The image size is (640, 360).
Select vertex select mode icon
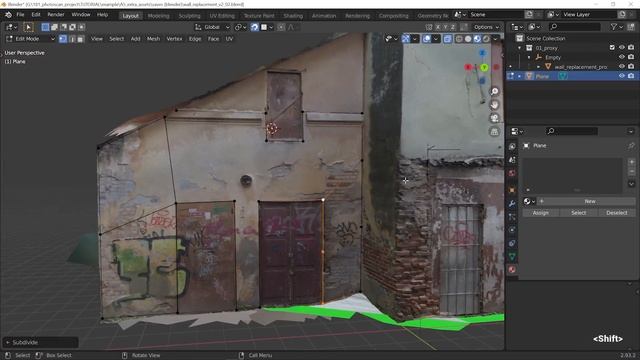(x=63, y=39)
